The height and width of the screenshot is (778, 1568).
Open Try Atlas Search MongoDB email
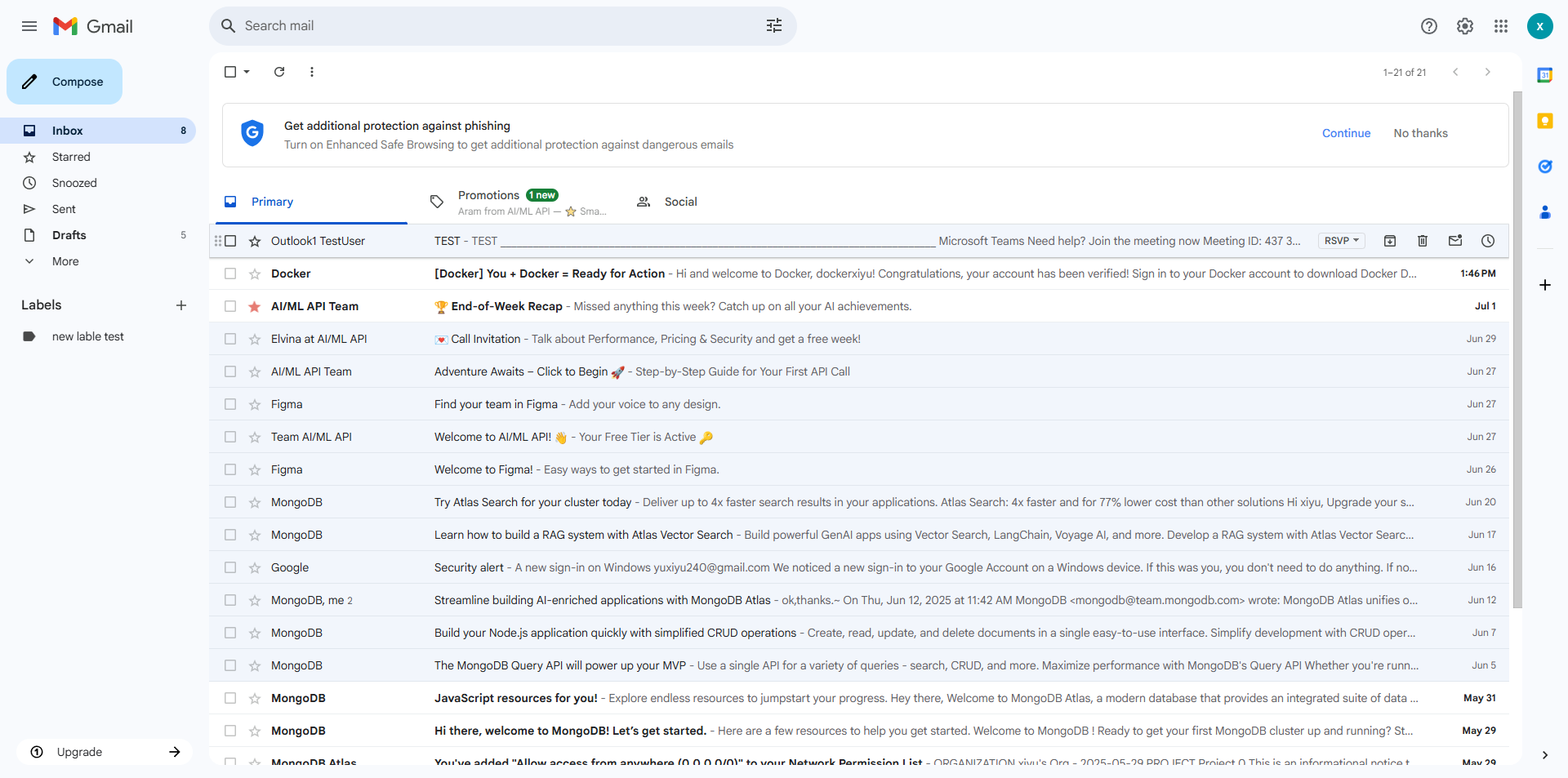click(x=859, y=502)
